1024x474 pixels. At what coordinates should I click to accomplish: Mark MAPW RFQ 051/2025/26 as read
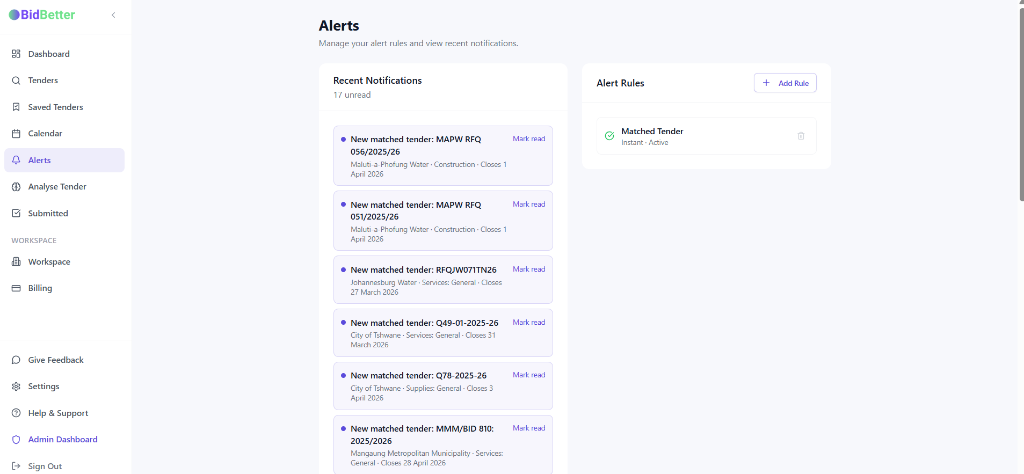[528, 204]
